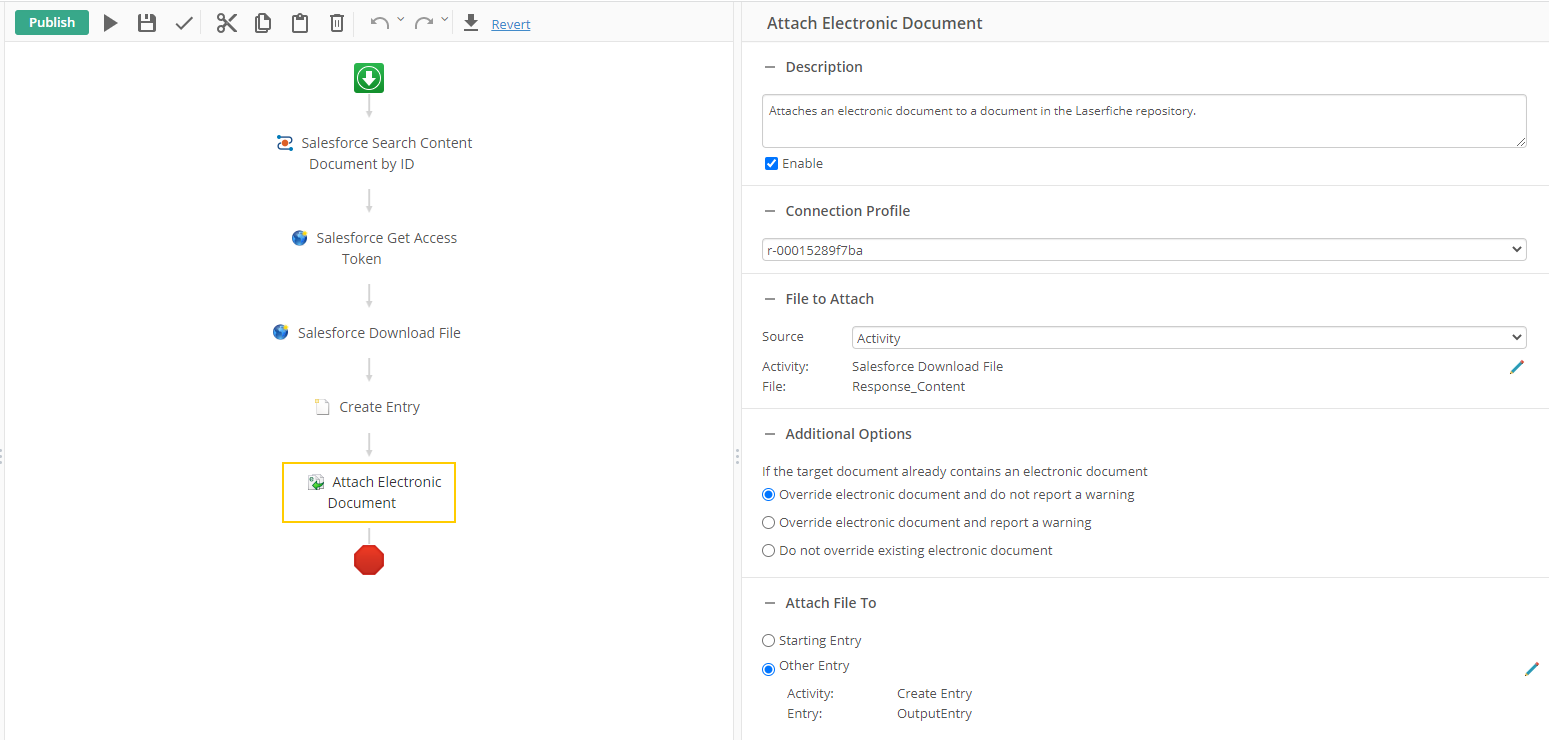This screenshot has width=1549, height=740.
Task: Click the globe icon beside Salesforce Download File
Action: [281, 332]
